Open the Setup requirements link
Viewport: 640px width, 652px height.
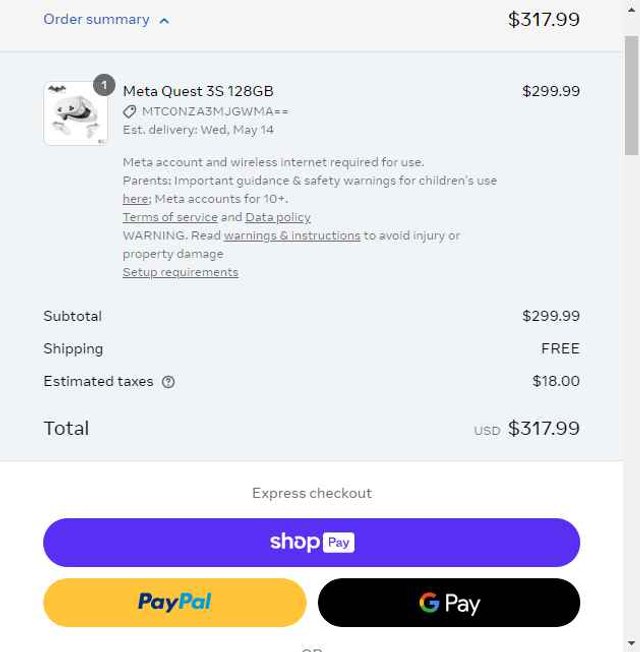tap(180, 272)
